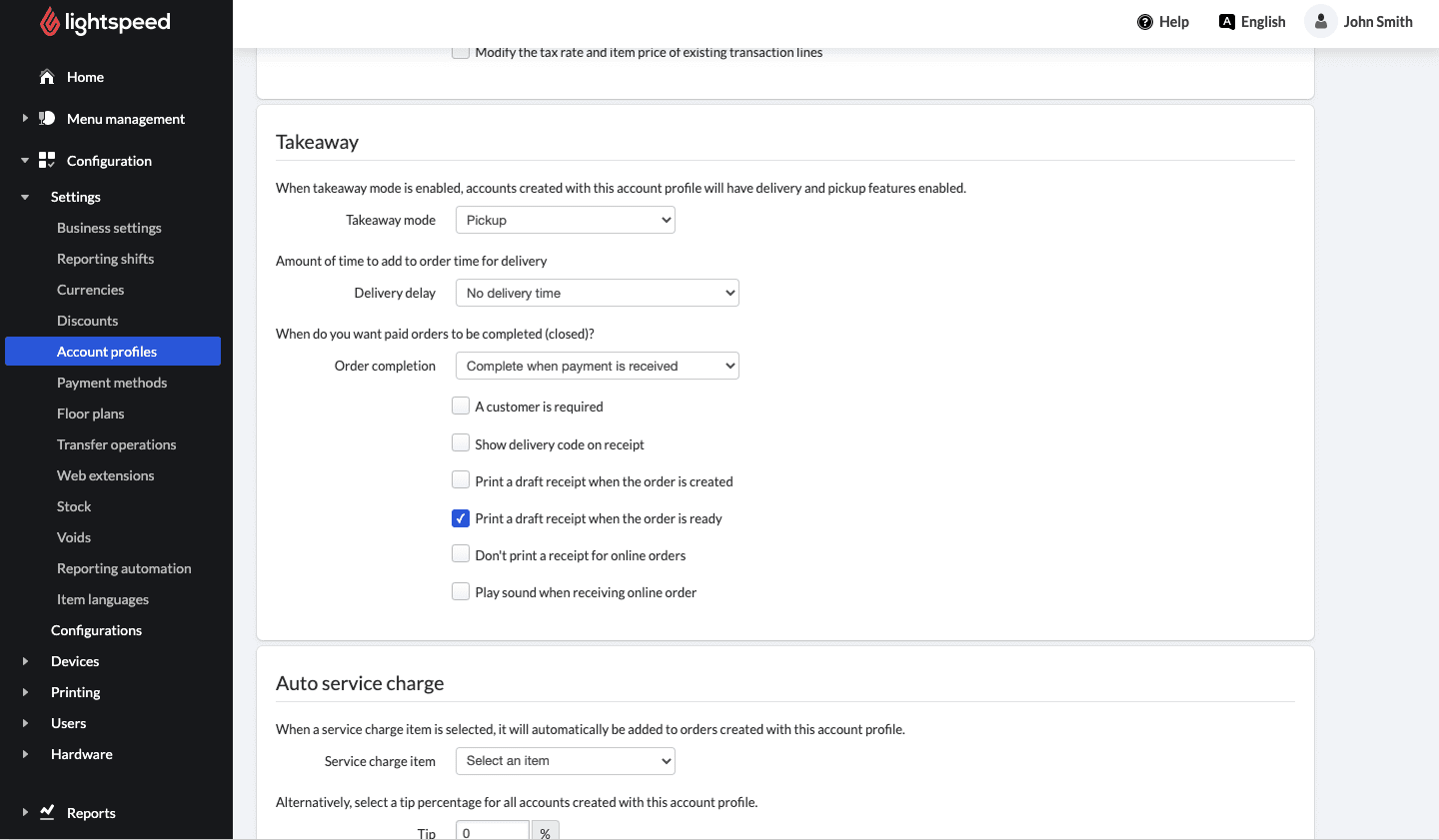Image resolution: width=1439 pixels, height=840 pixels.
Task: Toggle 'Play sound when receiving online order'
Action: (461, 591)
